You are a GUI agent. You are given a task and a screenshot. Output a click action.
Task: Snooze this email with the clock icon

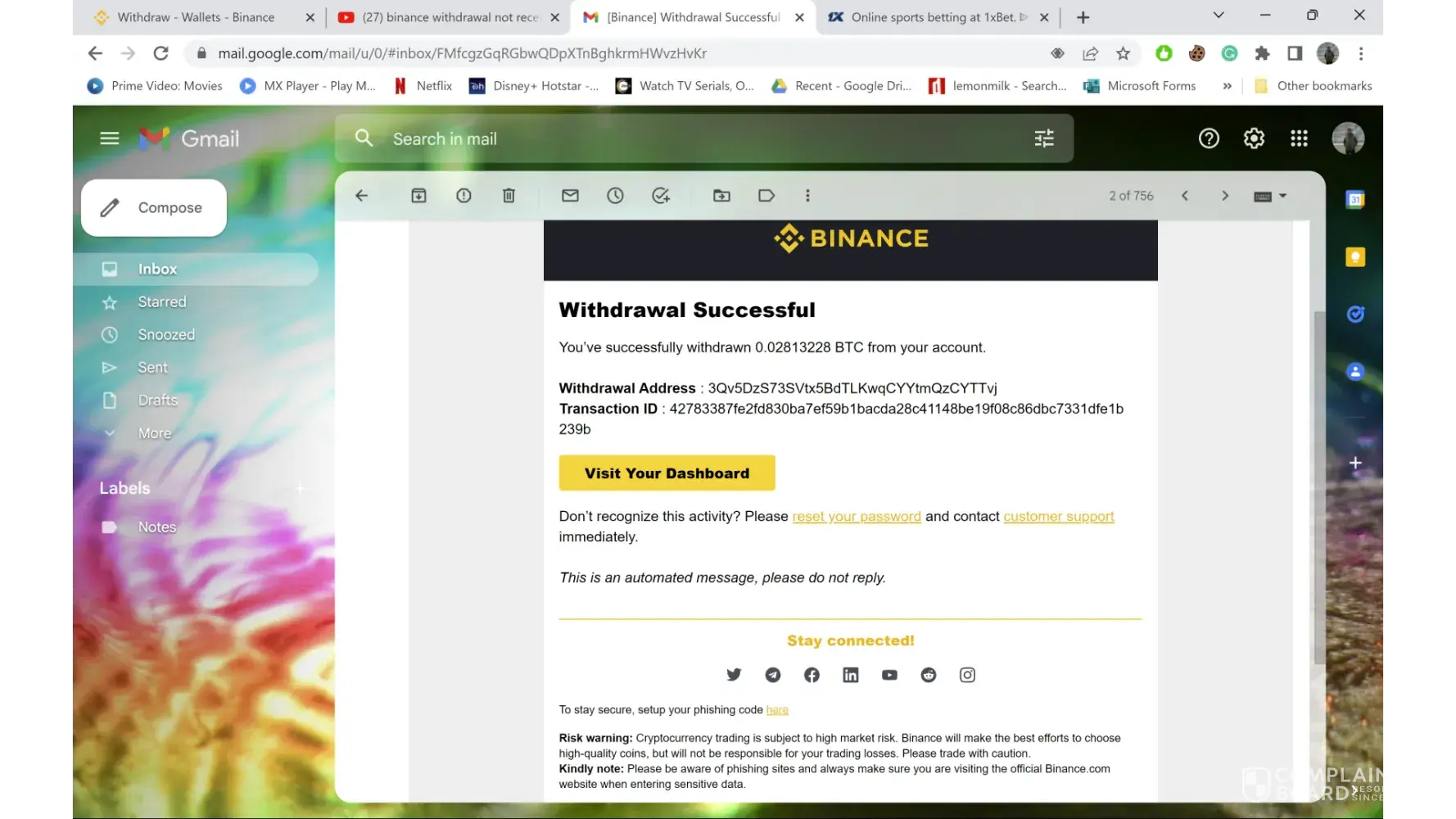615,196
